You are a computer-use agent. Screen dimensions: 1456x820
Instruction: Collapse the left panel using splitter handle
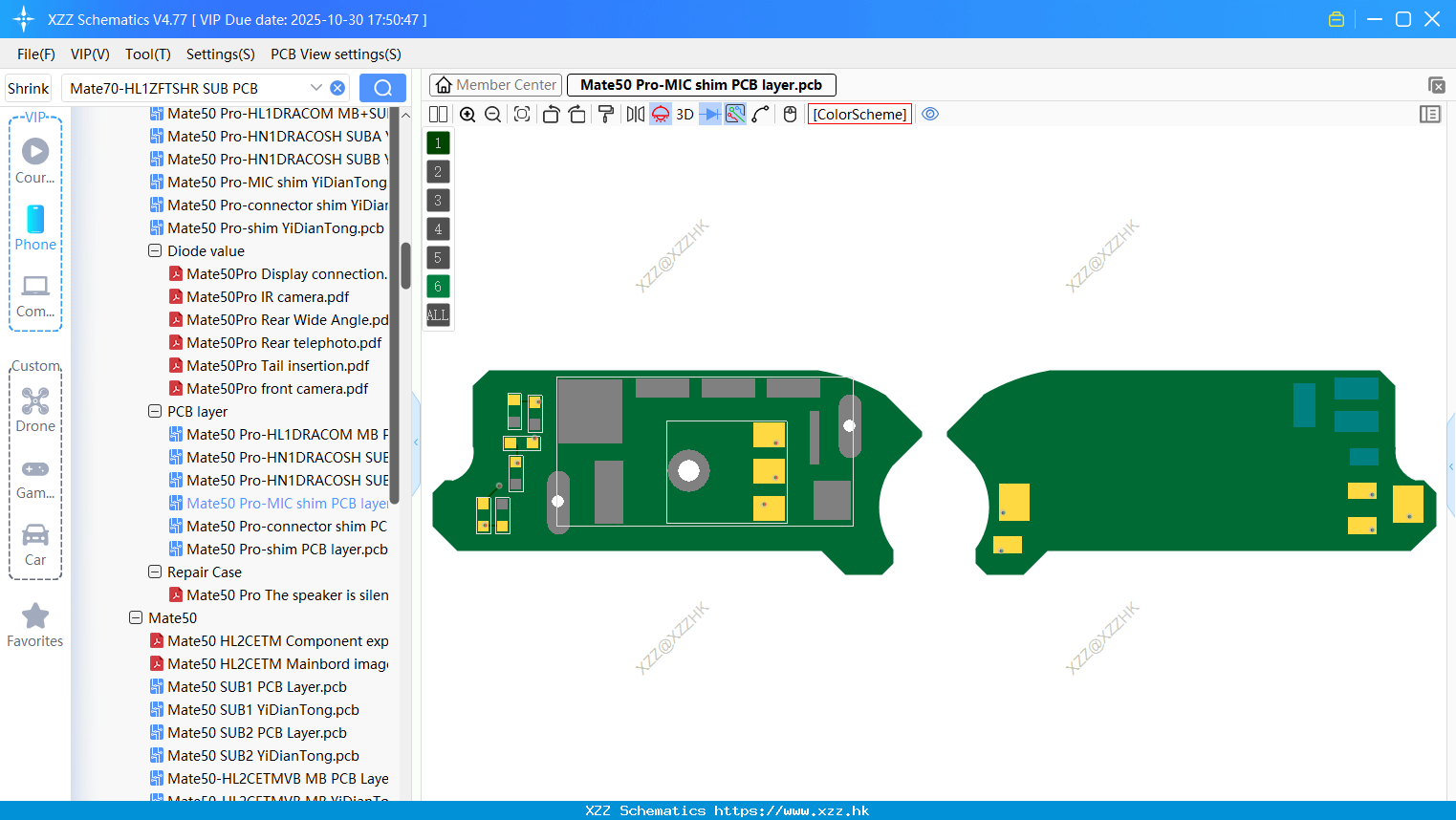click(x=416, y=442)
